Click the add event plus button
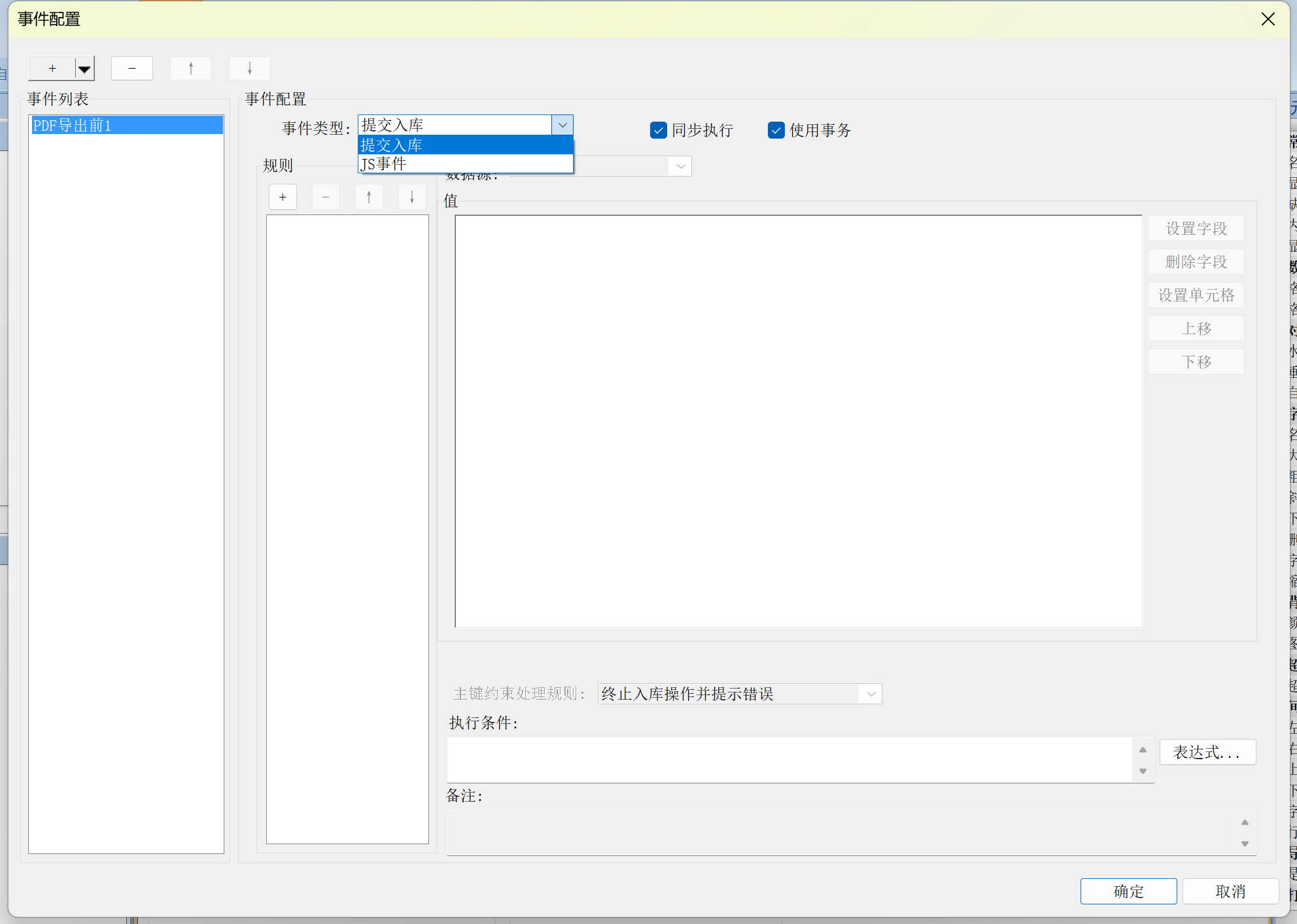The height and width of the screenshot is (924, 1297). coord(52,69)
